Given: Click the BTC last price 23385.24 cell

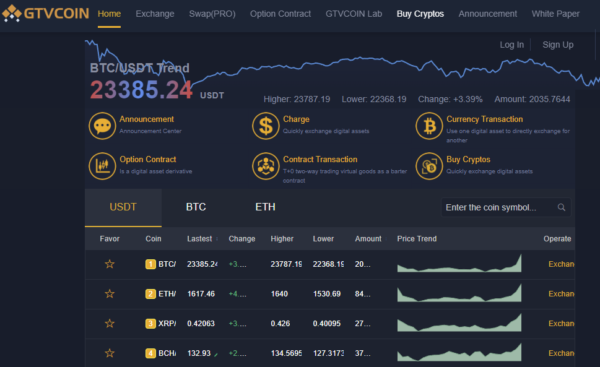Looking at the screenshot, I should [202, 264].
